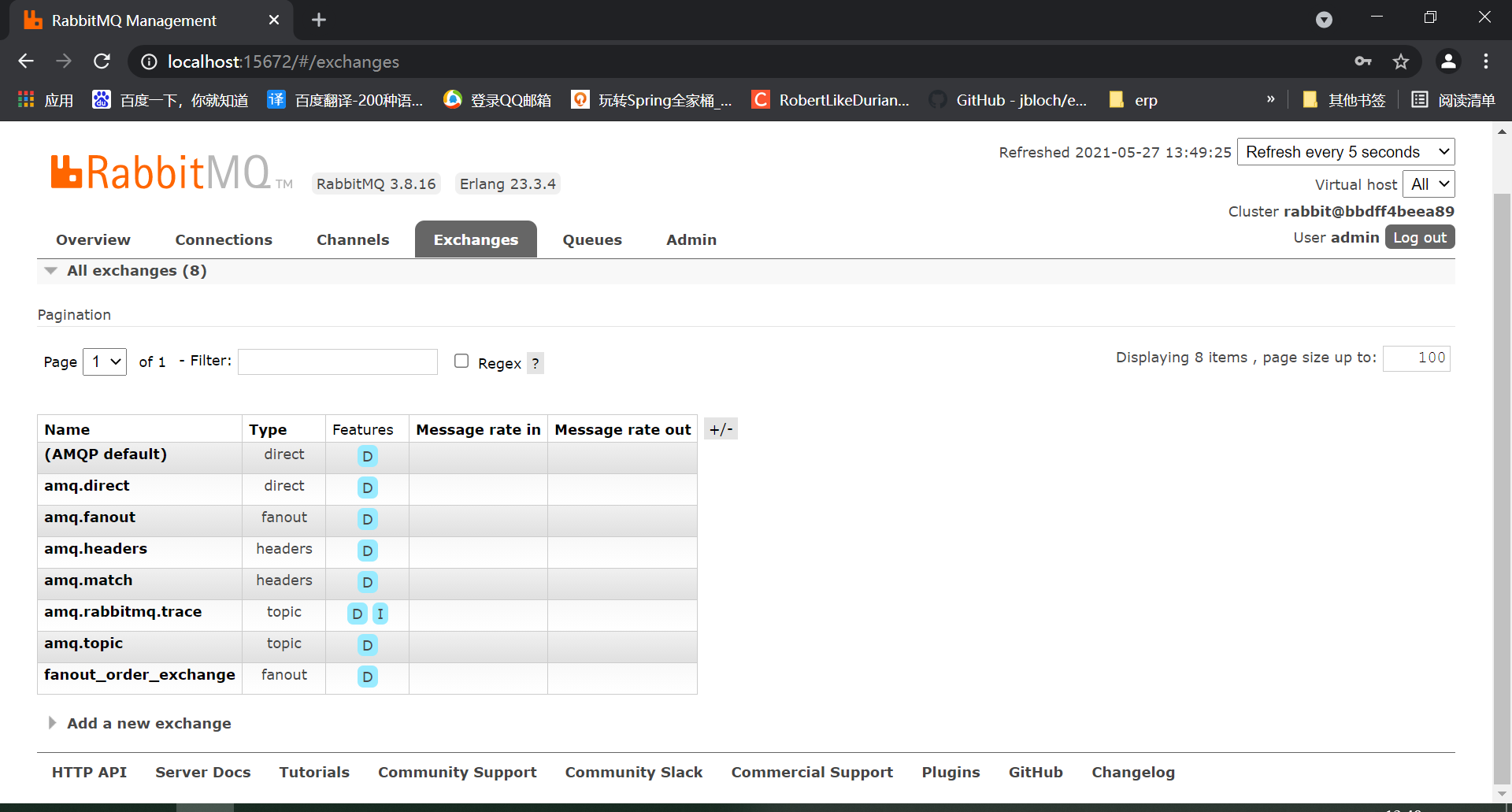
Task: Close the RabbitMQ Management tab
Action: coord(274,20)
